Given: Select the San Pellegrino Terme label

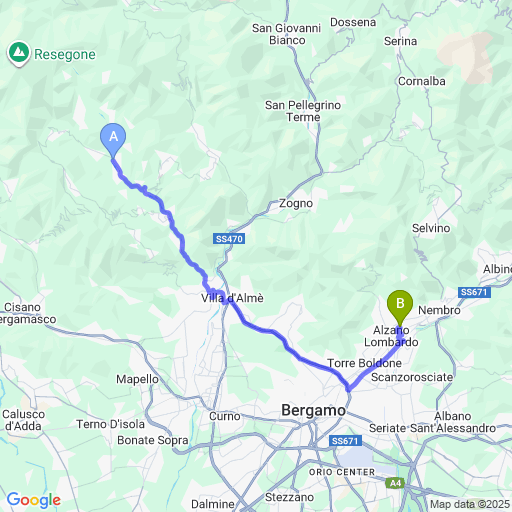Looking at the screenshot, I should [303, 111].
